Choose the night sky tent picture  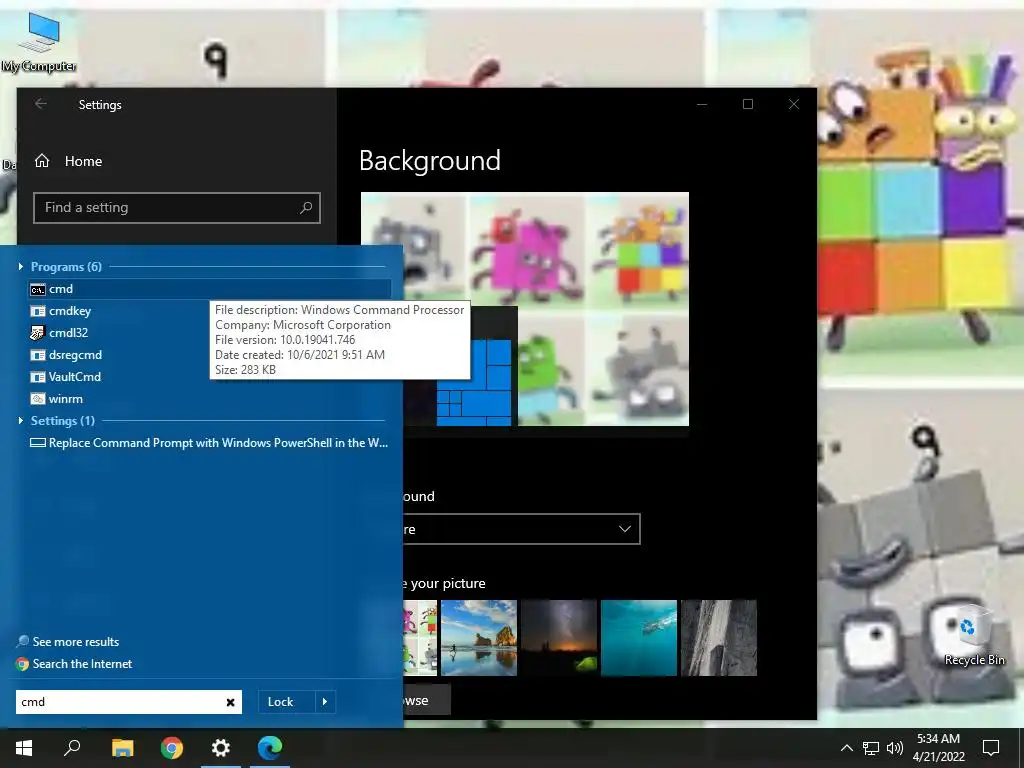(559, 637)
